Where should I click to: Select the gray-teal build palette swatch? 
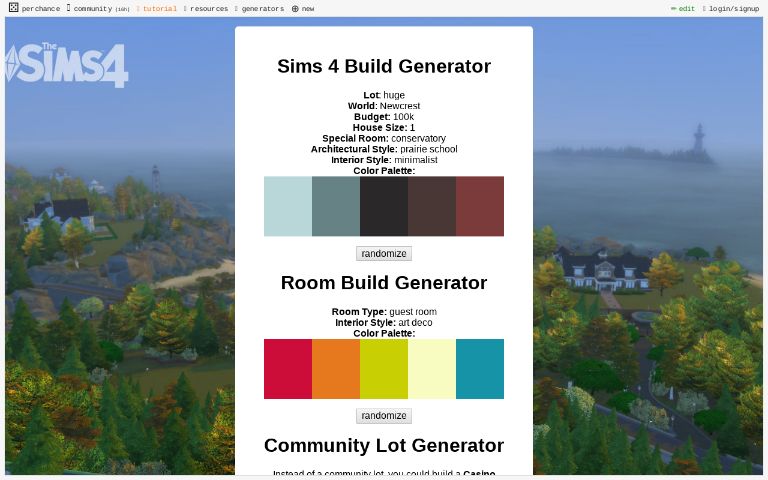[x=336, y=206]
